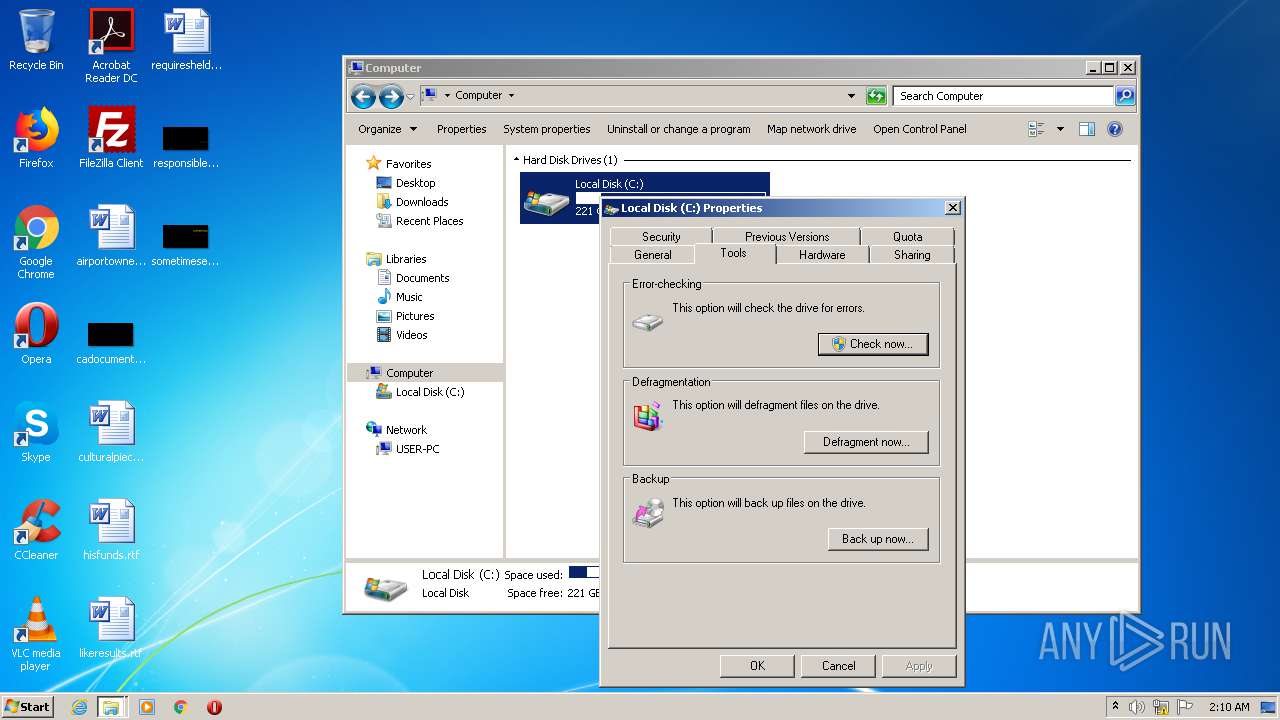Confirm the dialog with OK
Screen dimensions: 1280x720
pos(757,666)
